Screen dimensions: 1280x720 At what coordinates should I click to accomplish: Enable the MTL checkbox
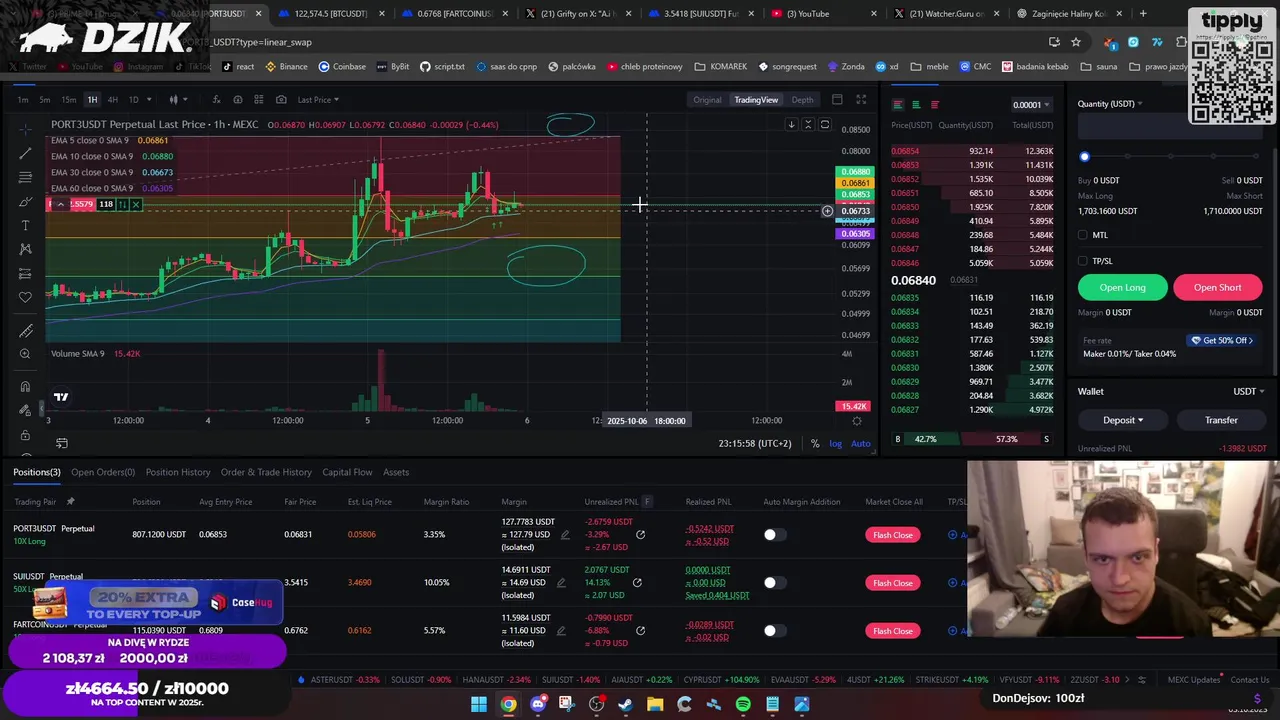point(1083,235)
